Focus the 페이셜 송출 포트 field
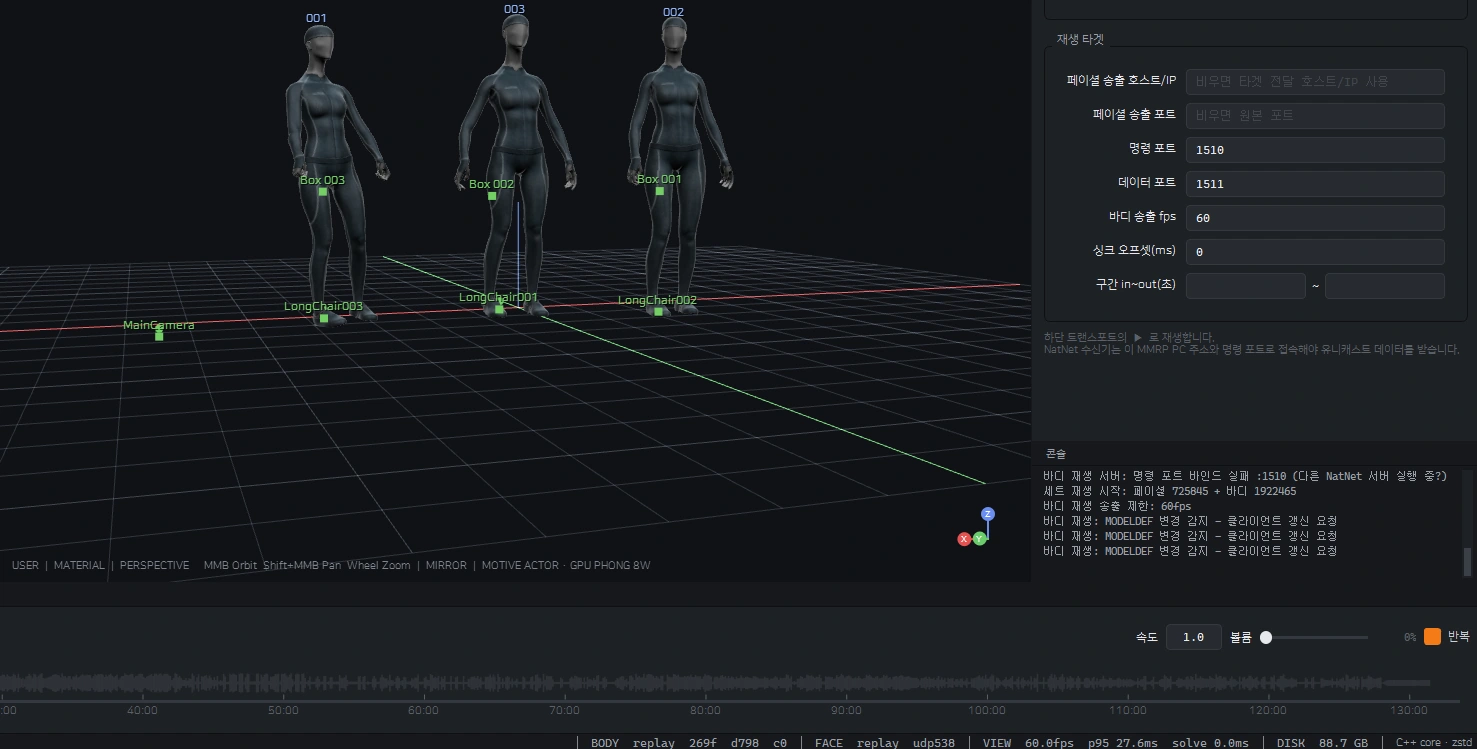The height and width of the screenshot is (749, 1477). pyautogui.click(x=1315, y=116)
